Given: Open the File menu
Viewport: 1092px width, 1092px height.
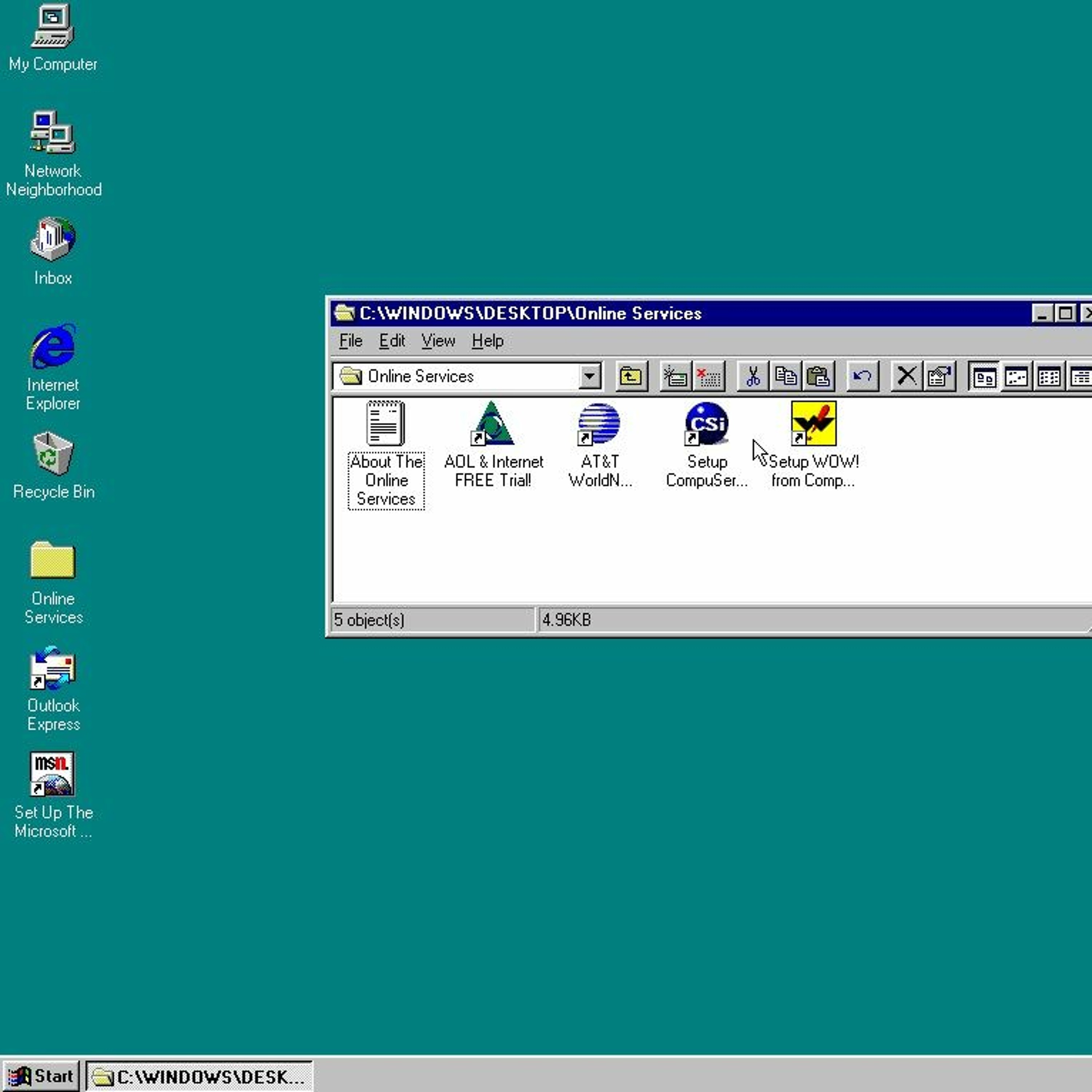Looking at the screenshot, I should pos(351,341).
